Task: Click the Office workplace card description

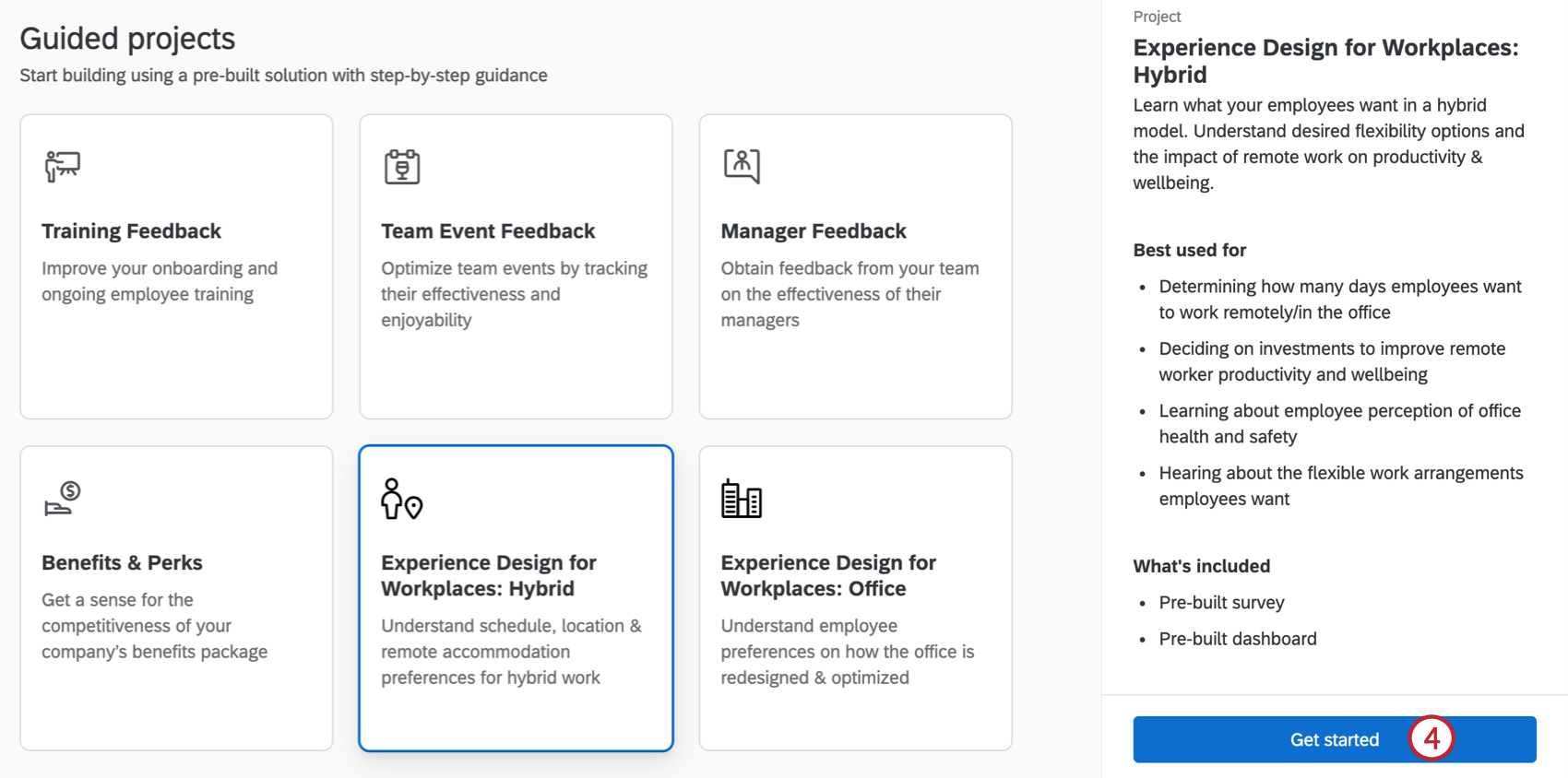Action: point(847,652)
